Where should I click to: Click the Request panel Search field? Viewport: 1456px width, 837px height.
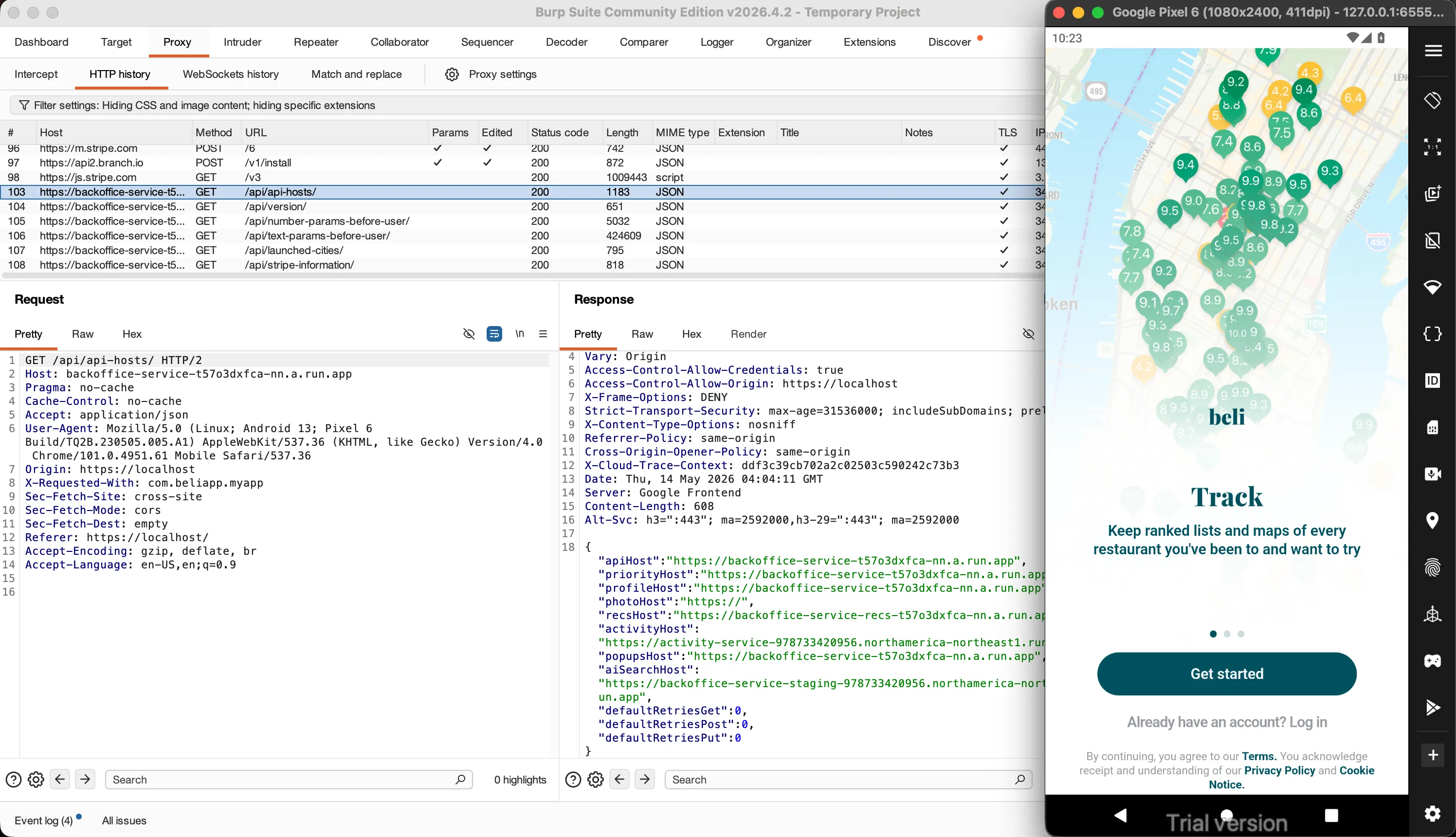coord(289,780)
